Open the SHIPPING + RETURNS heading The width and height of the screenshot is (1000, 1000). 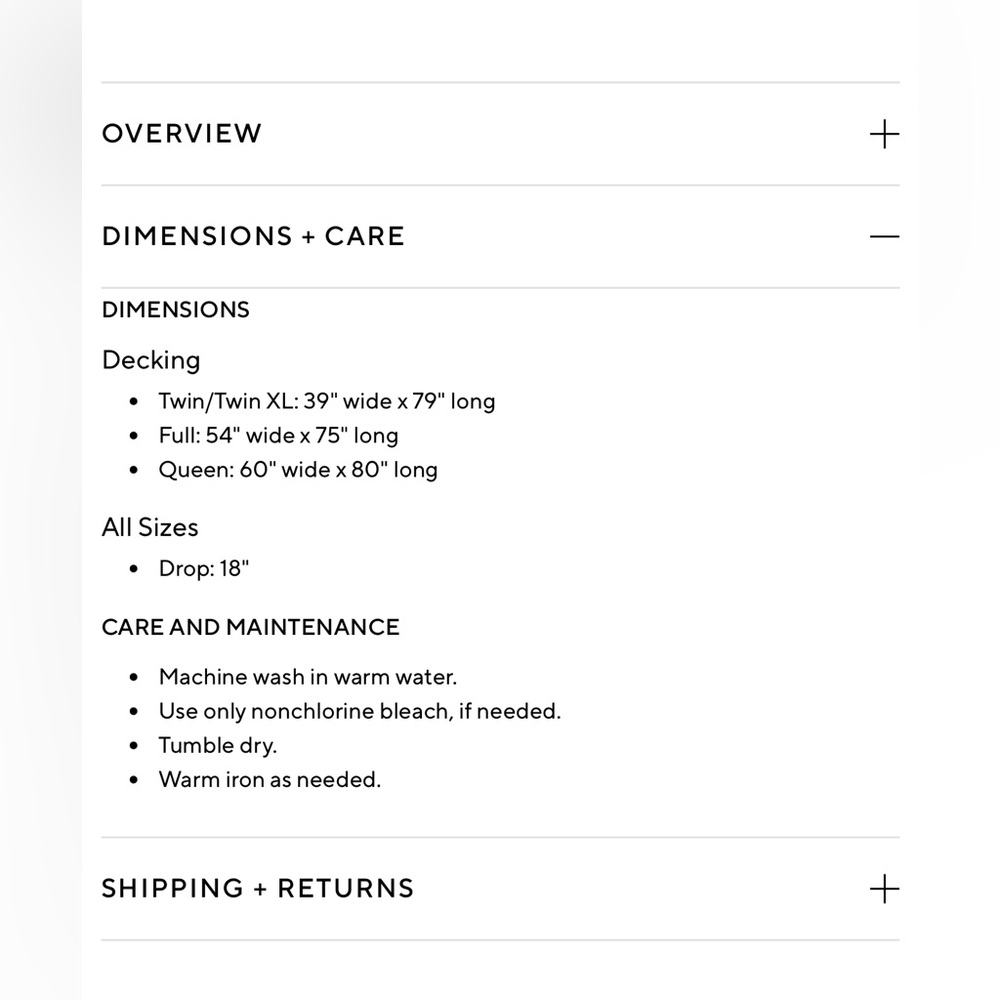point(258,889)
